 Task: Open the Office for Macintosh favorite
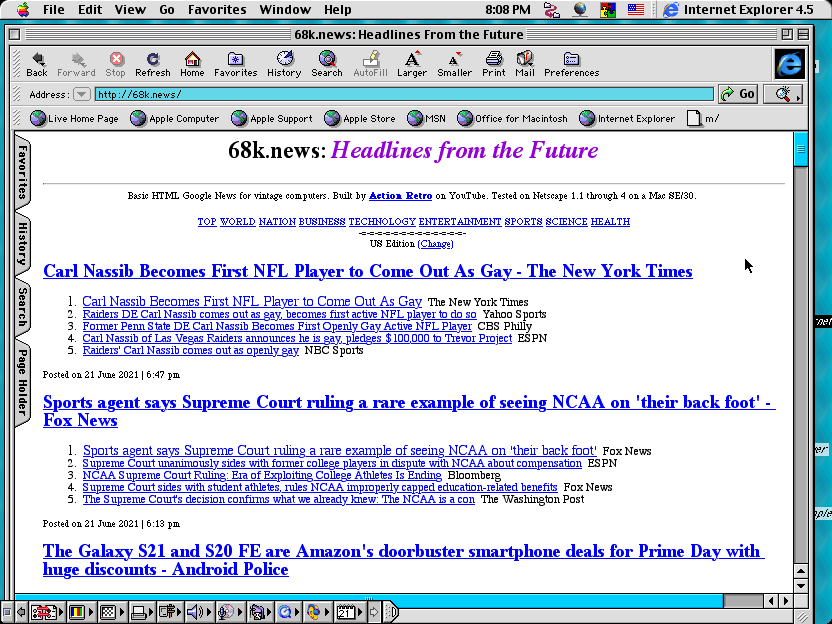pos(513,118)
